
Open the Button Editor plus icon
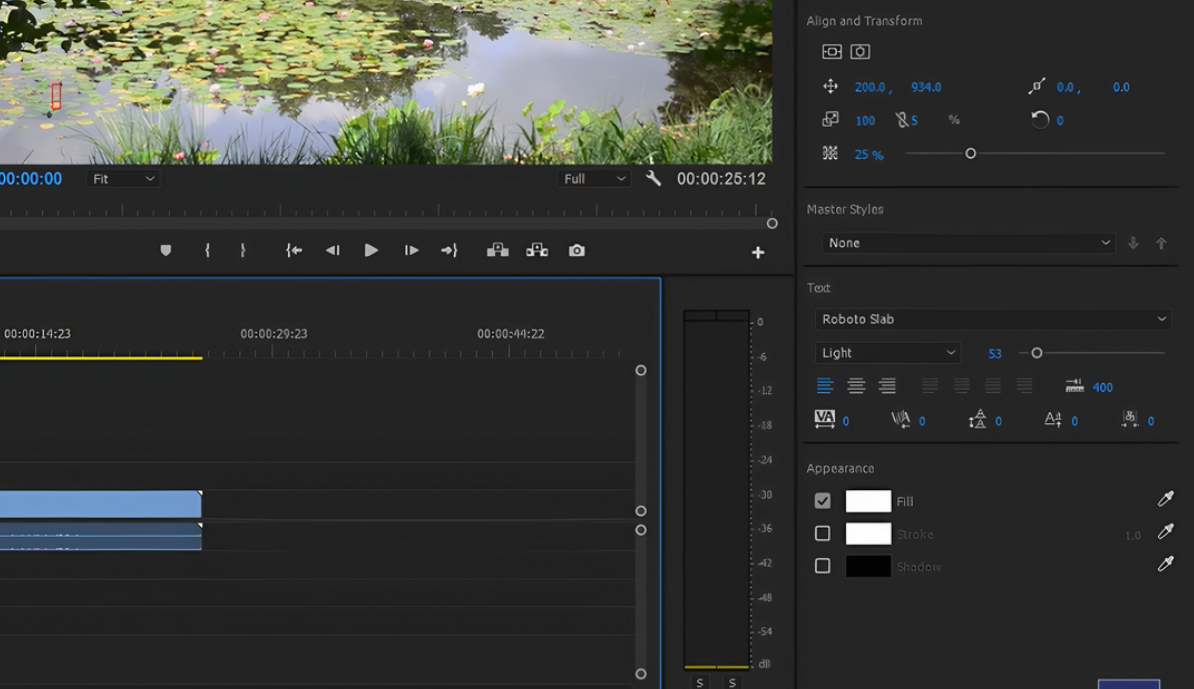758,253
